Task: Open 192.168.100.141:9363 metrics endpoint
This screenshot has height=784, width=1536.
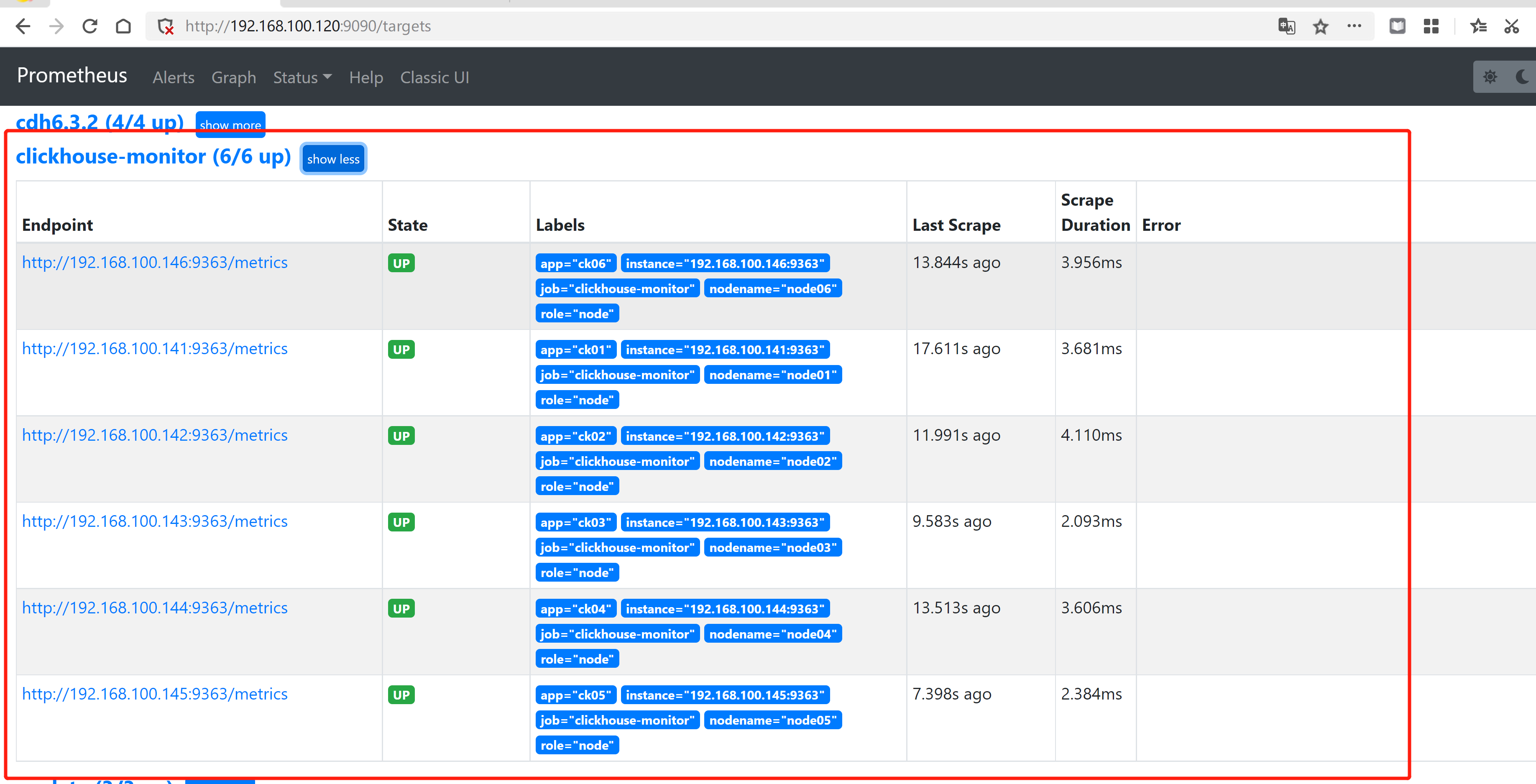Action: 155,349
